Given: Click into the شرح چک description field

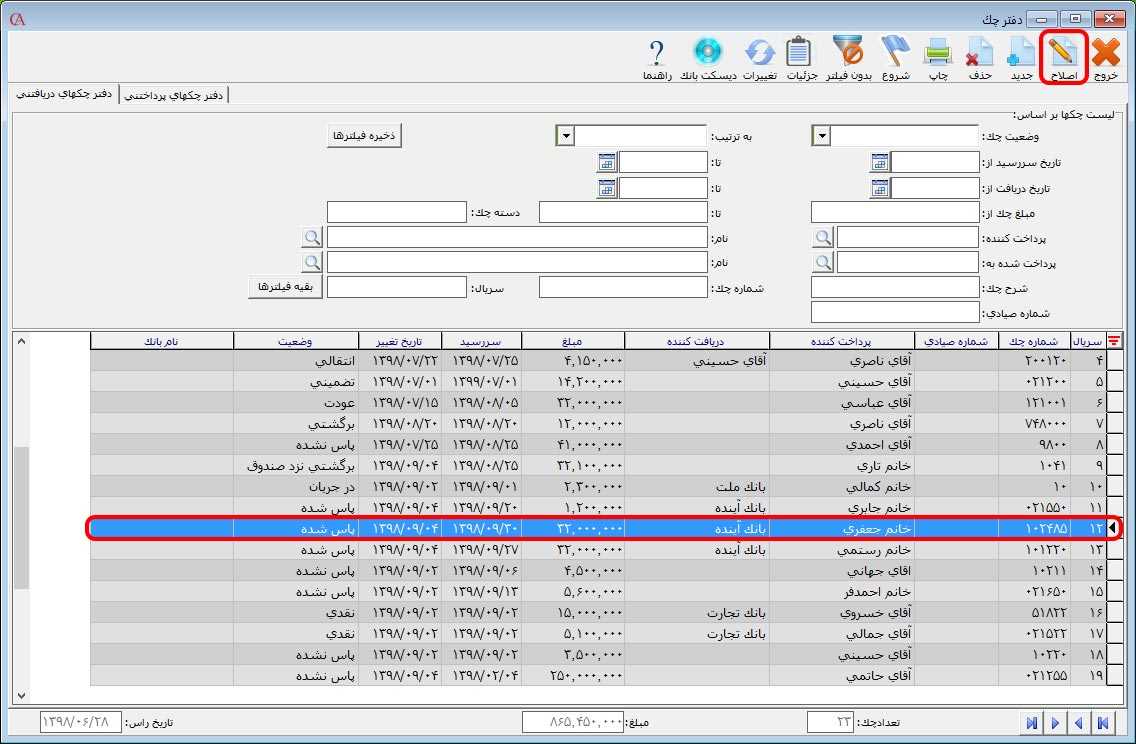Looking at the screenshot, I should click(x=894, y=288).
